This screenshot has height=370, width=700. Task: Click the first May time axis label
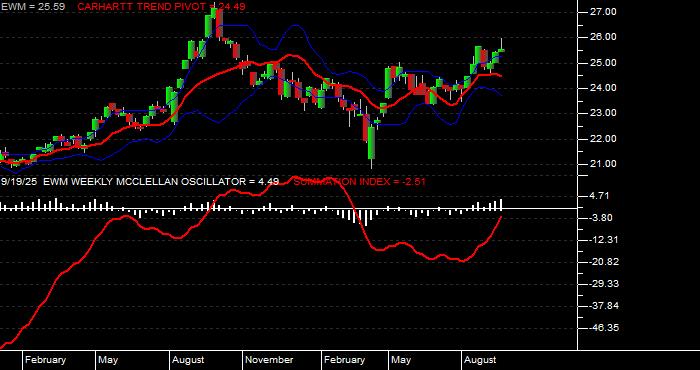[108, 360]
